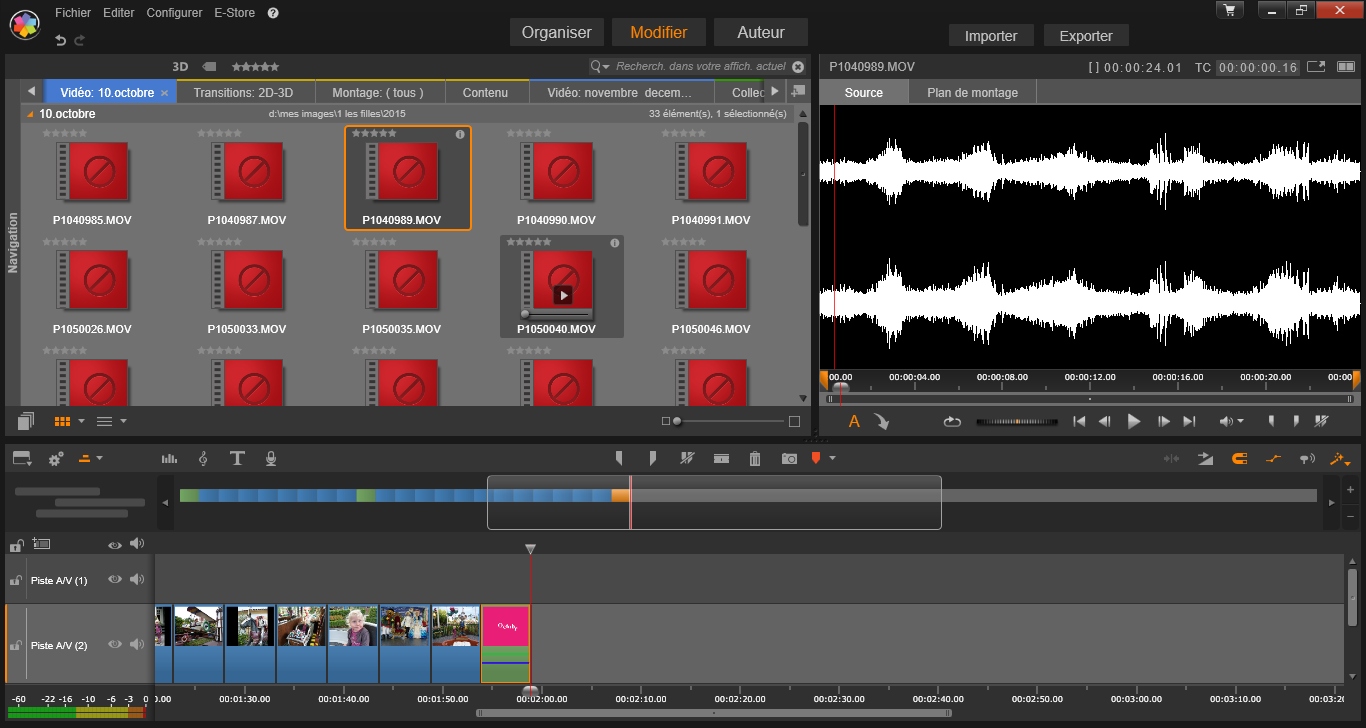The width and height of the screenshot is (1366, 728).
Task: Click the trash icon to delete clip
Action: (755, 458)
